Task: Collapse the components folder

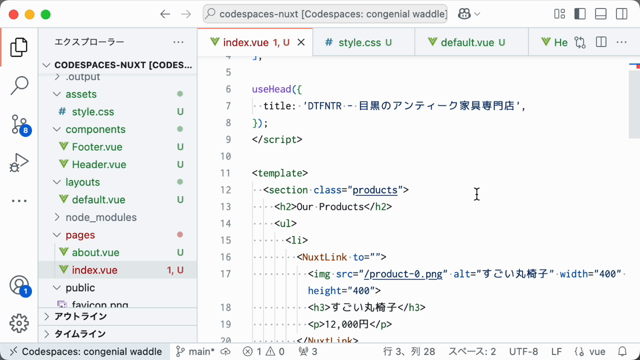Action: (x=57, y=129)
